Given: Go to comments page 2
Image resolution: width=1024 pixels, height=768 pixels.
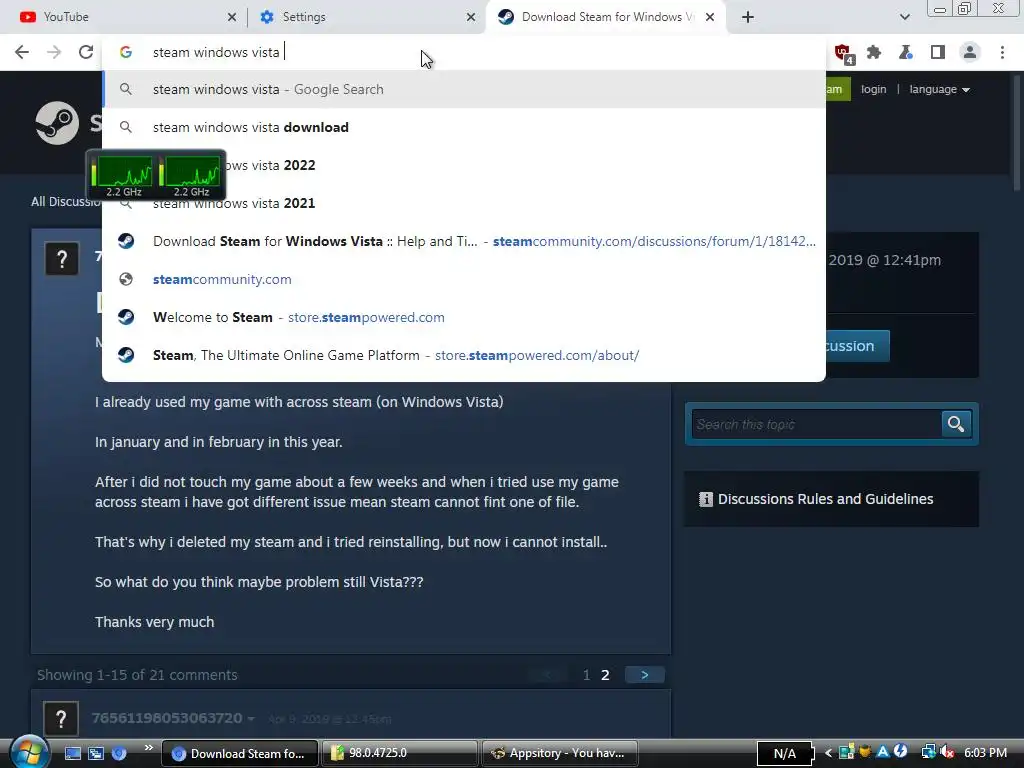Looking at the screenshot, I should [x=605, y=675].
